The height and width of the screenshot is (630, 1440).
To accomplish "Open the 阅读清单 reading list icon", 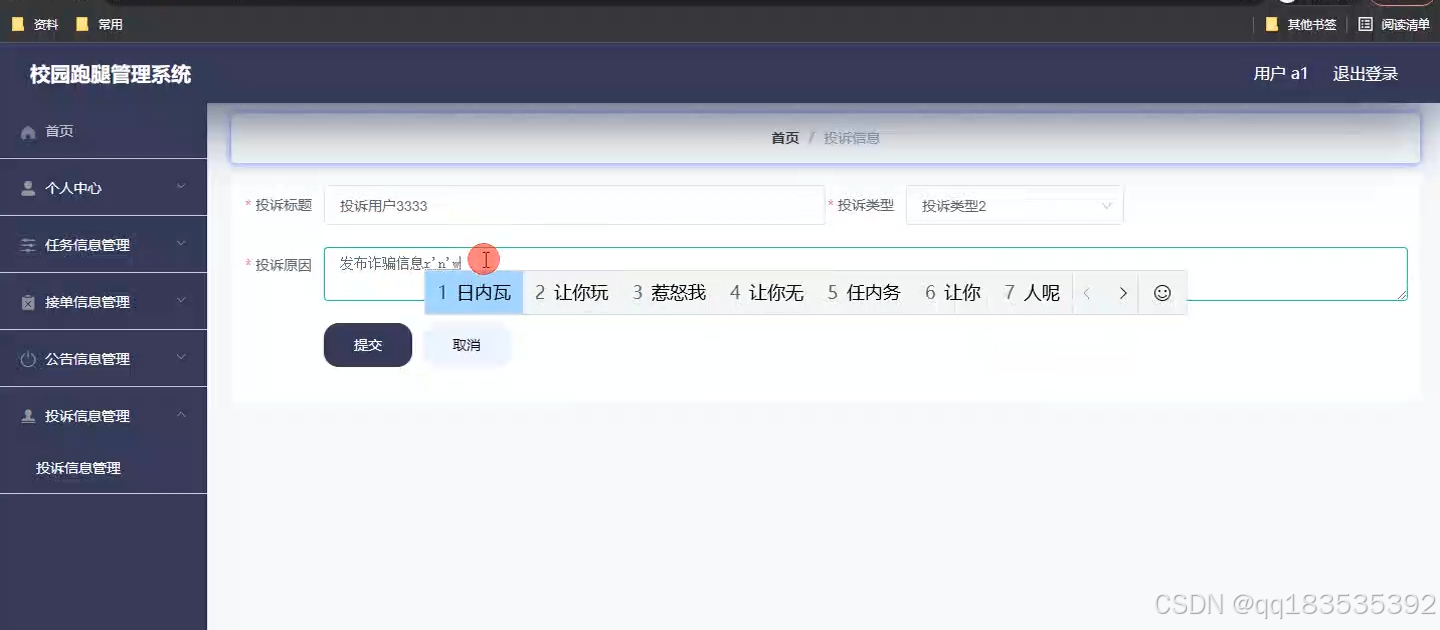I will tap(1366, 23).
